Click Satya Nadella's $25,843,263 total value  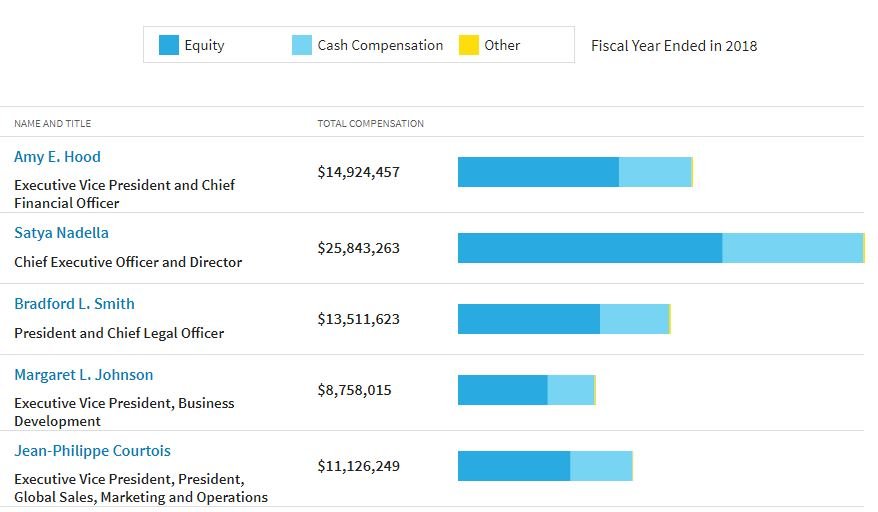358,248
